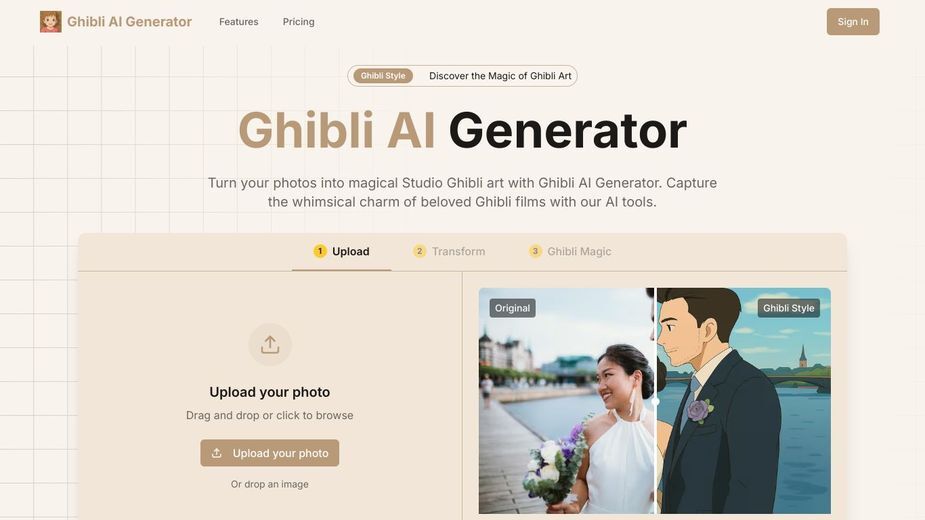Open the Features menu item

click(x=239, y=22)
